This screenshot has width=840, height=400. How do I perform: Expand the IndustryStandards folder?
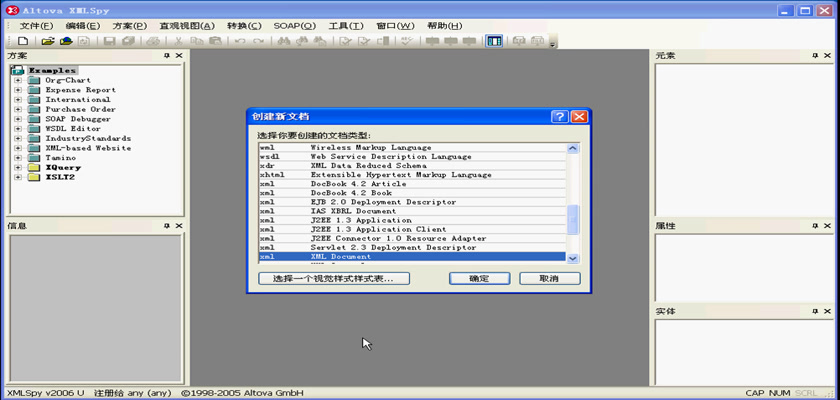(x=18, y=138)
